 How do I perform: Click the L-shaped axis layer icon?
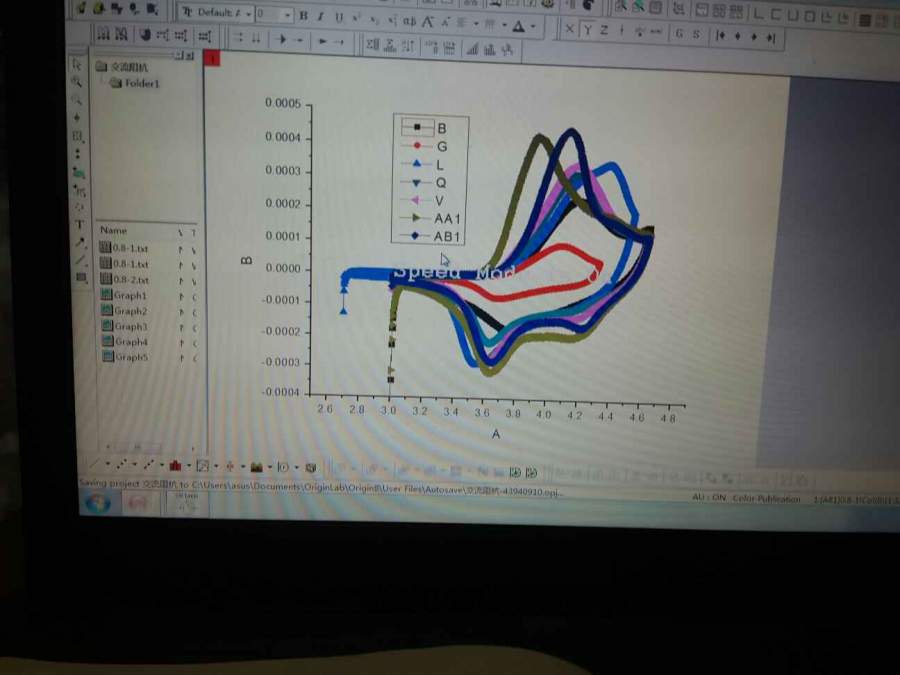(x=759, y=14)
